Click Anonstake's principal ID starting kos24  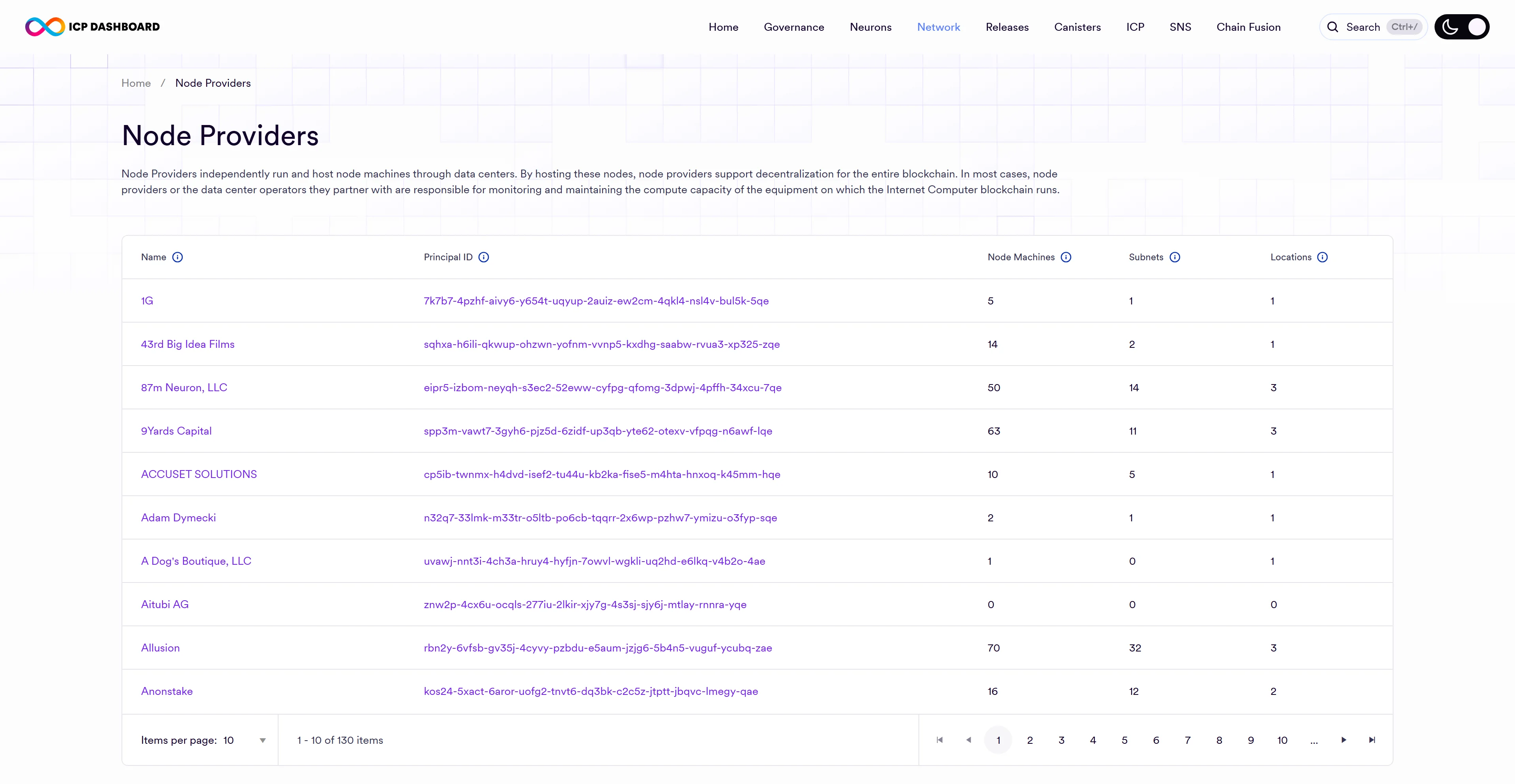click(x=591, y=691)
